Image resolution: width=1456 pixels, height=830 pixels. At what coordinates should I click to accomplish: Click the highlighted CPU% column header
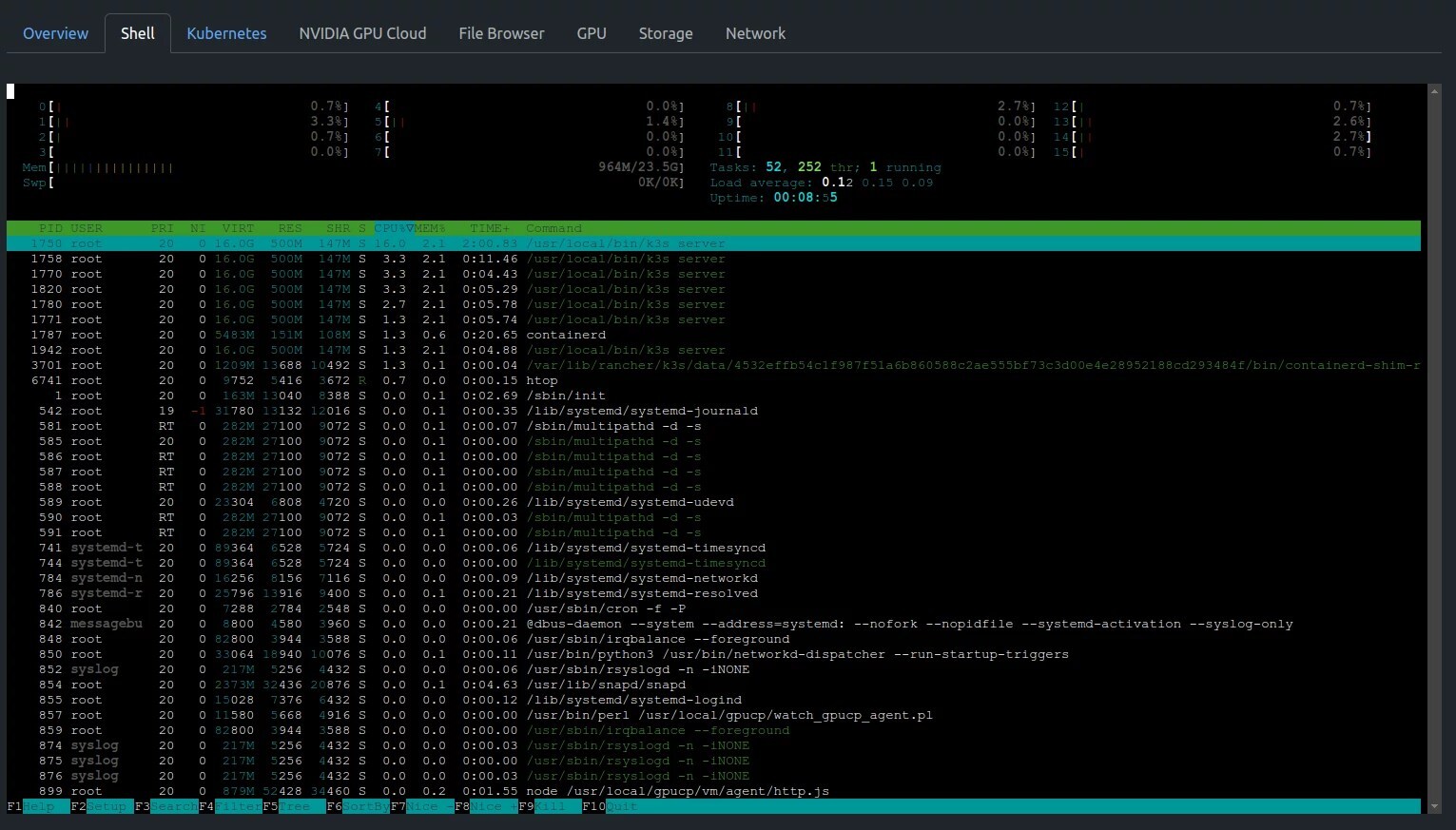click(393, 228)
